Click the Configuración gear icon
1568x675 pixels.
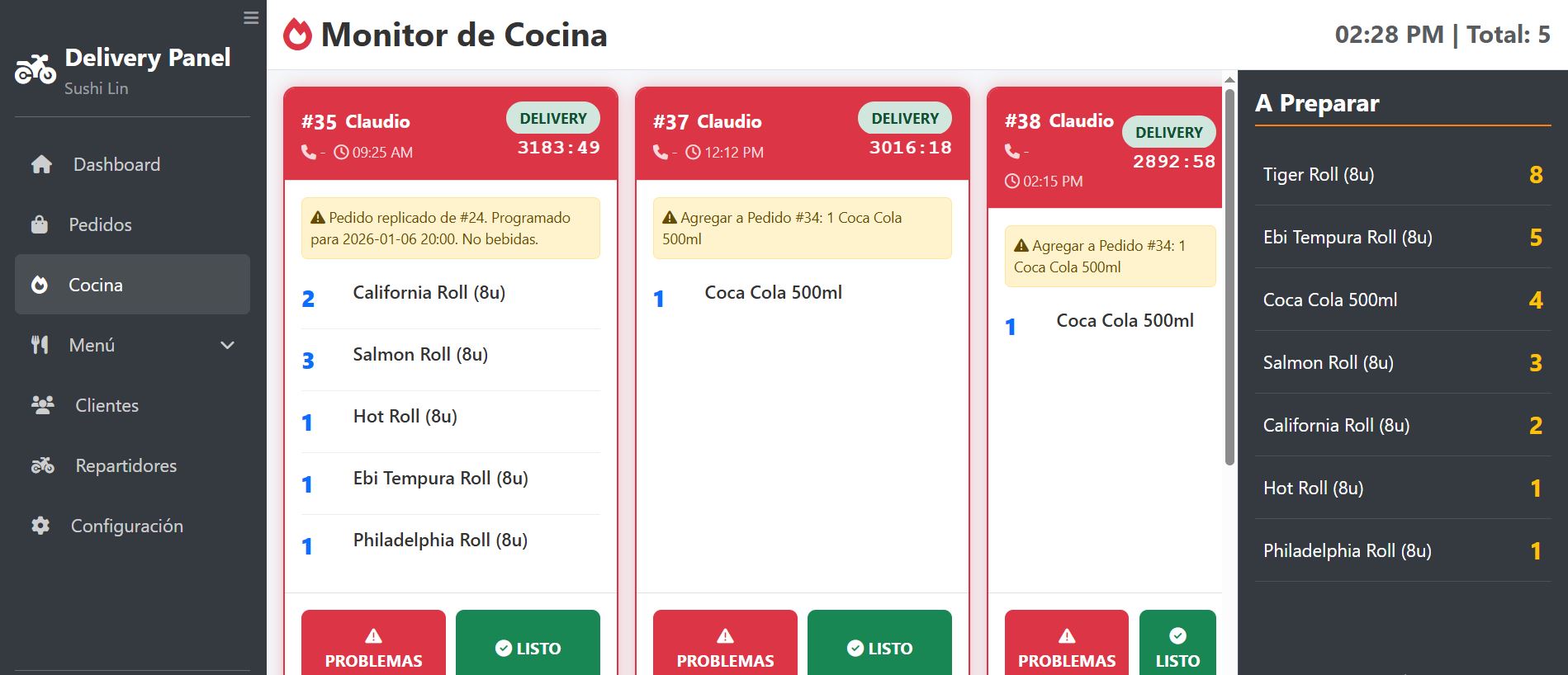click(40, 526)
